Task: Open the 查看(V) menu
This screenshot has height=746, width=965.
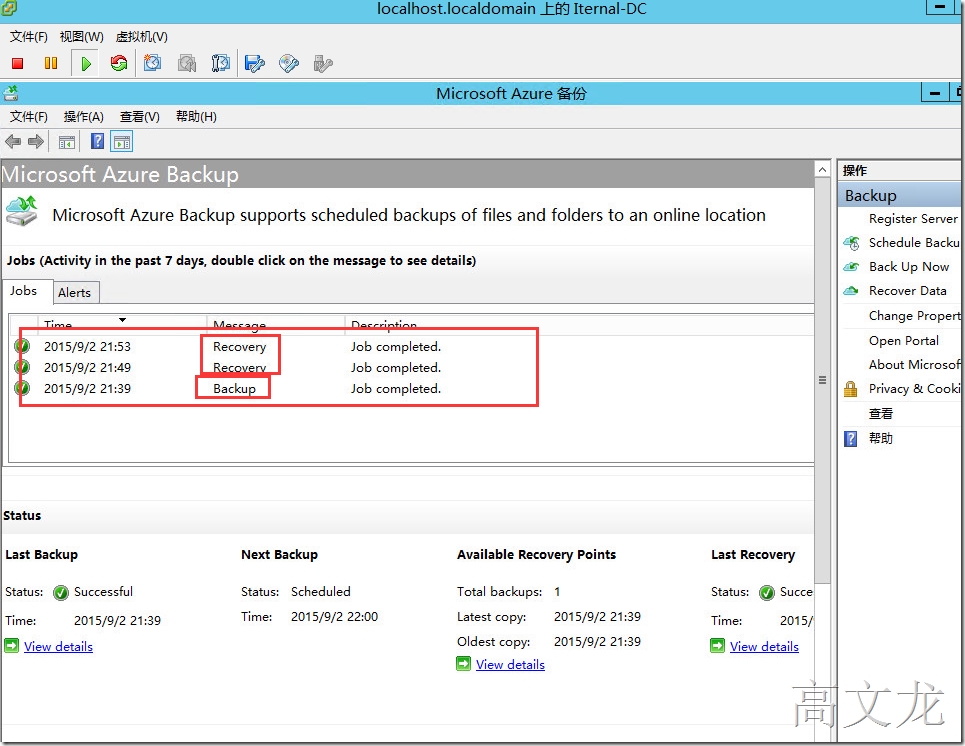Action: 140,116
